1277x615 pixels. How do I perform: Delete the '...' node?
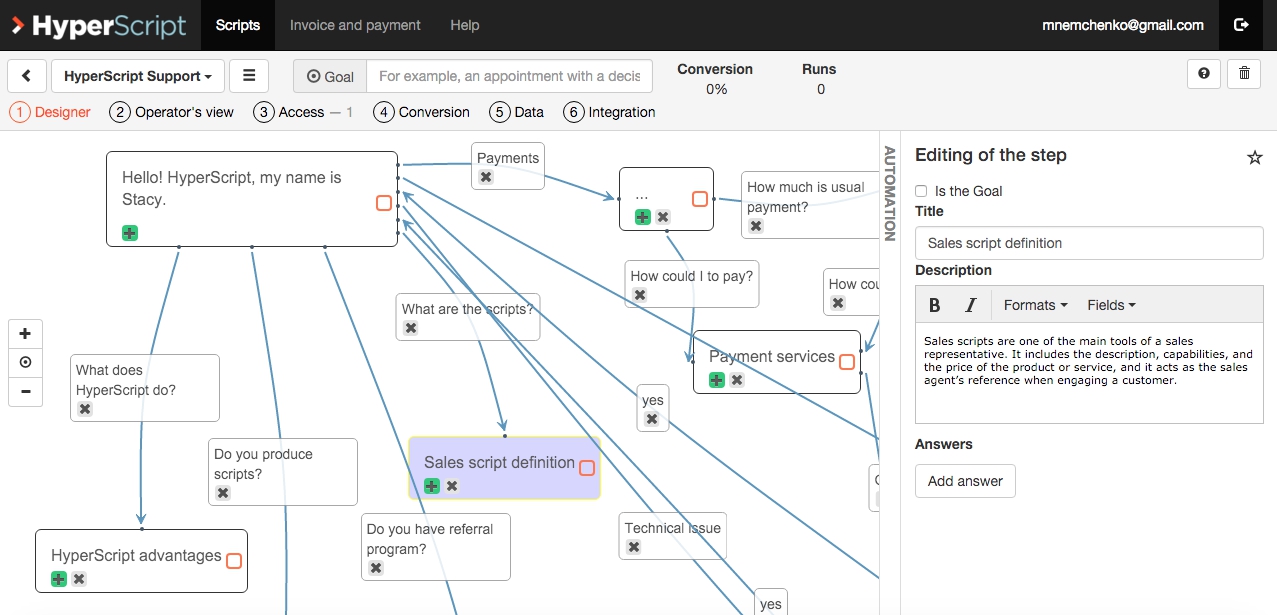click(663, 217)
